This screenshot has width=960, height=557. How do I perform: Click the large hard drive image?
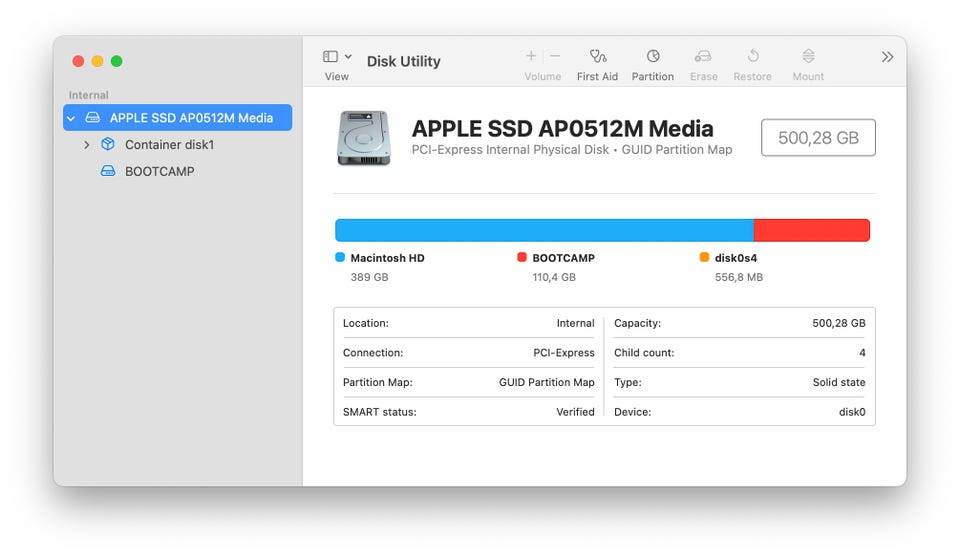364,138
